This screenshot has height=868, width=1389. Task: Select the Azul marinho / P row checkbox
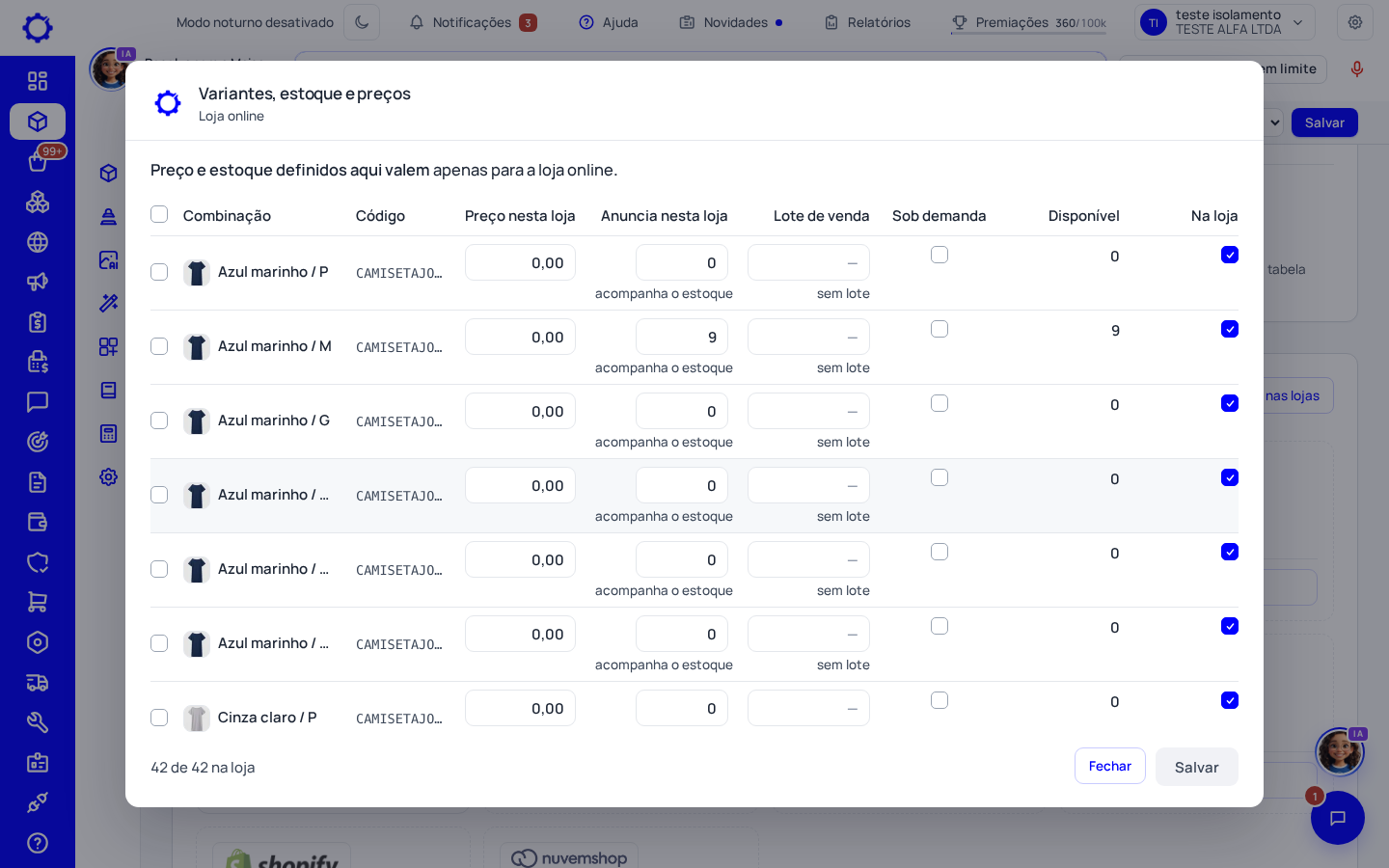tap(159, 272)
